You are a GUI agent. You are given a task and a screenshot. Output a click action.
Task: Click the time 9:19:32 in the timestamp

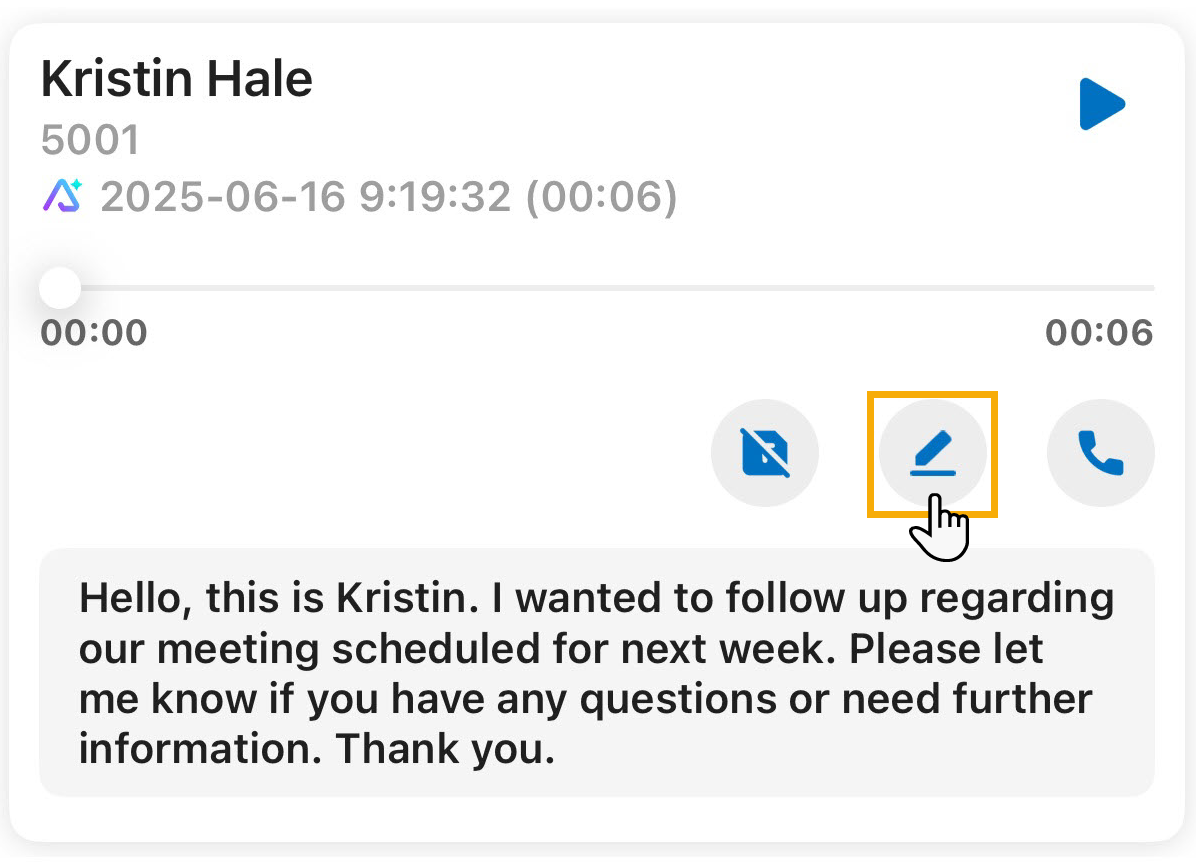pyautogui.click(x=436, y=197)
